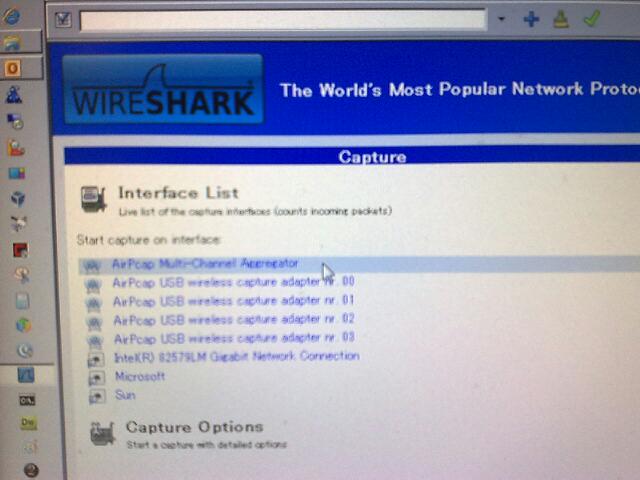Click icon beside AirPcap adapter nr. 00
The width and height of the screenshot is (640, 480).
click(93, 284)
